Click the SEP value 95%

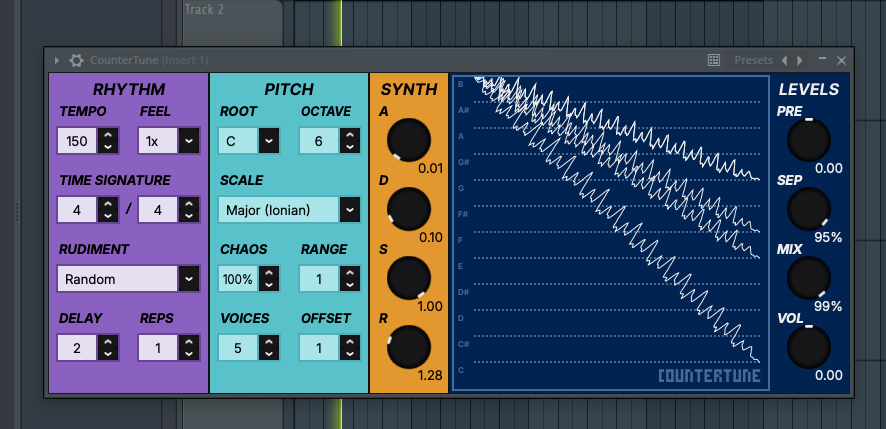coord(828,237)
